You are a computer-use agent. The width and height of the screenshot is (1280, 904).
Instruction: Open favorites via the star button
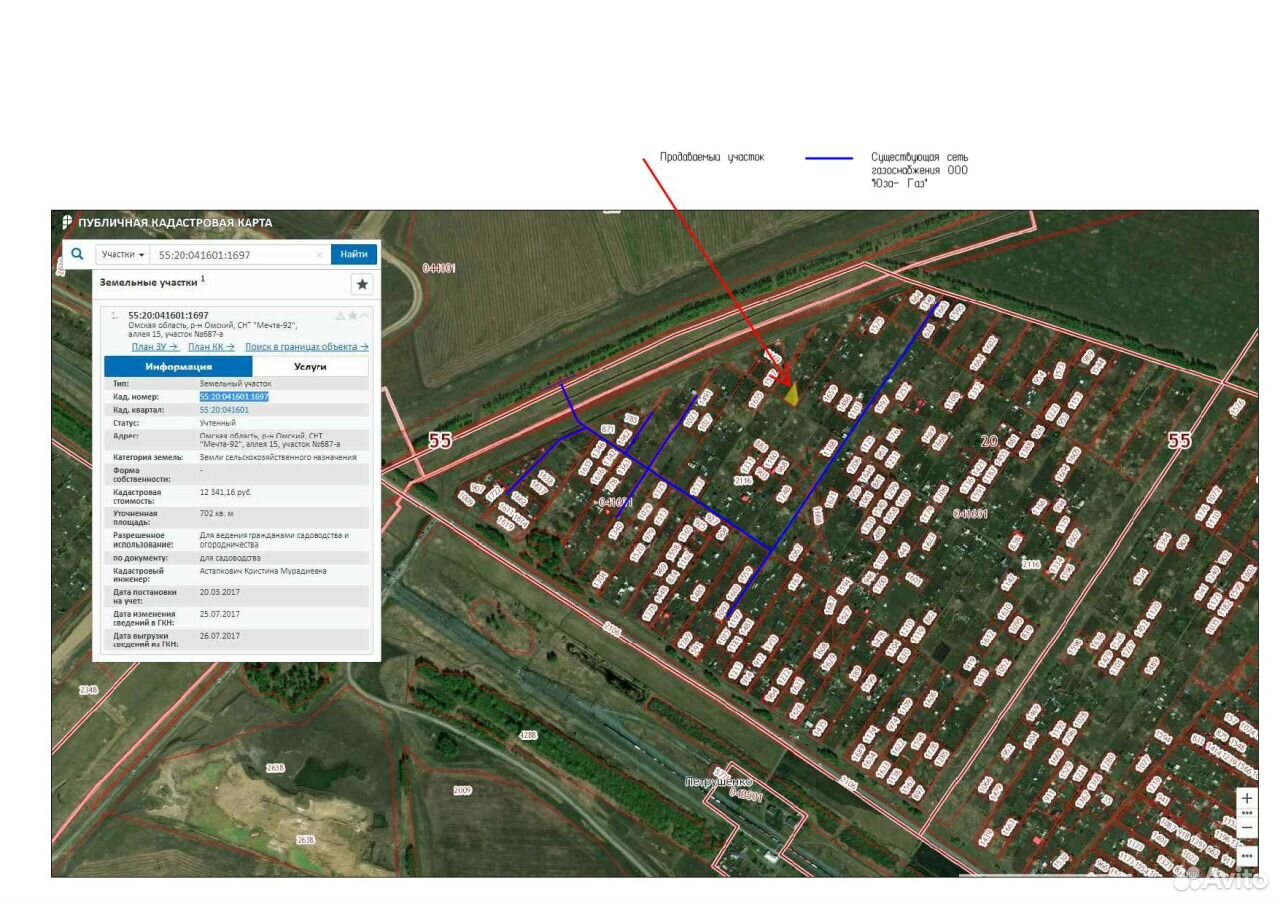(362, 284)
